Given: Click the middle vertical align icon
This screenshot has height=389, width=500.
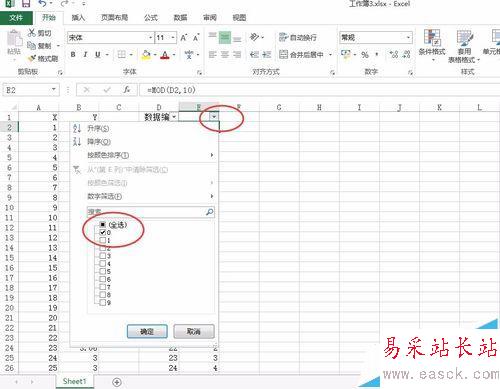Looking at the screenshot, I should [225, 38].
